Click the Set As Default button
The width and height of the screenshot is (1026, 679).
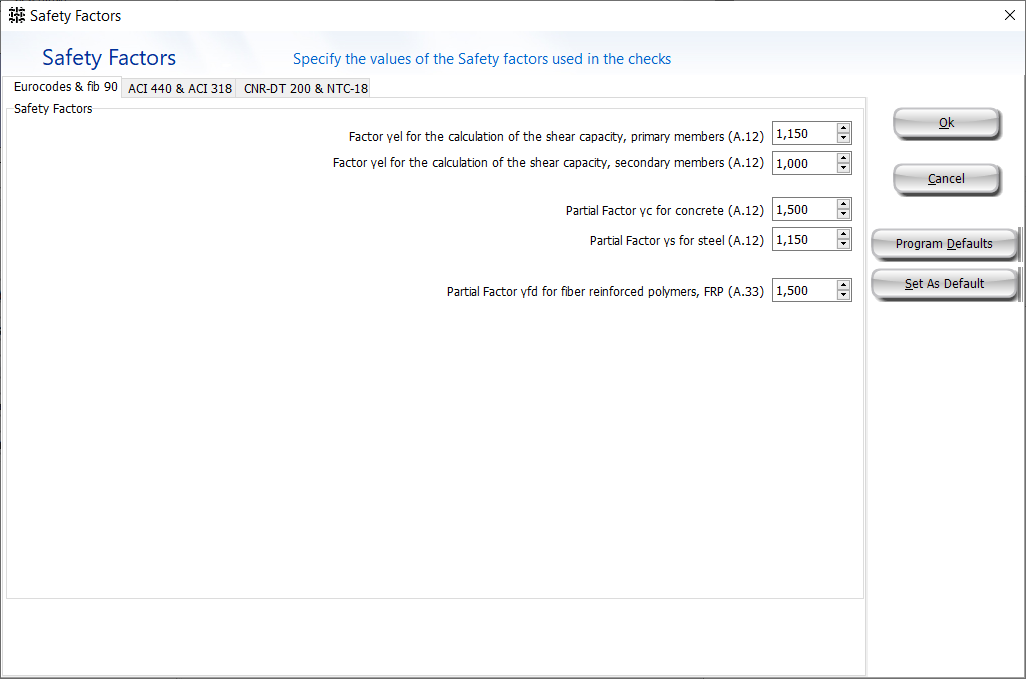pyautogui.click(x=944, y=284)
